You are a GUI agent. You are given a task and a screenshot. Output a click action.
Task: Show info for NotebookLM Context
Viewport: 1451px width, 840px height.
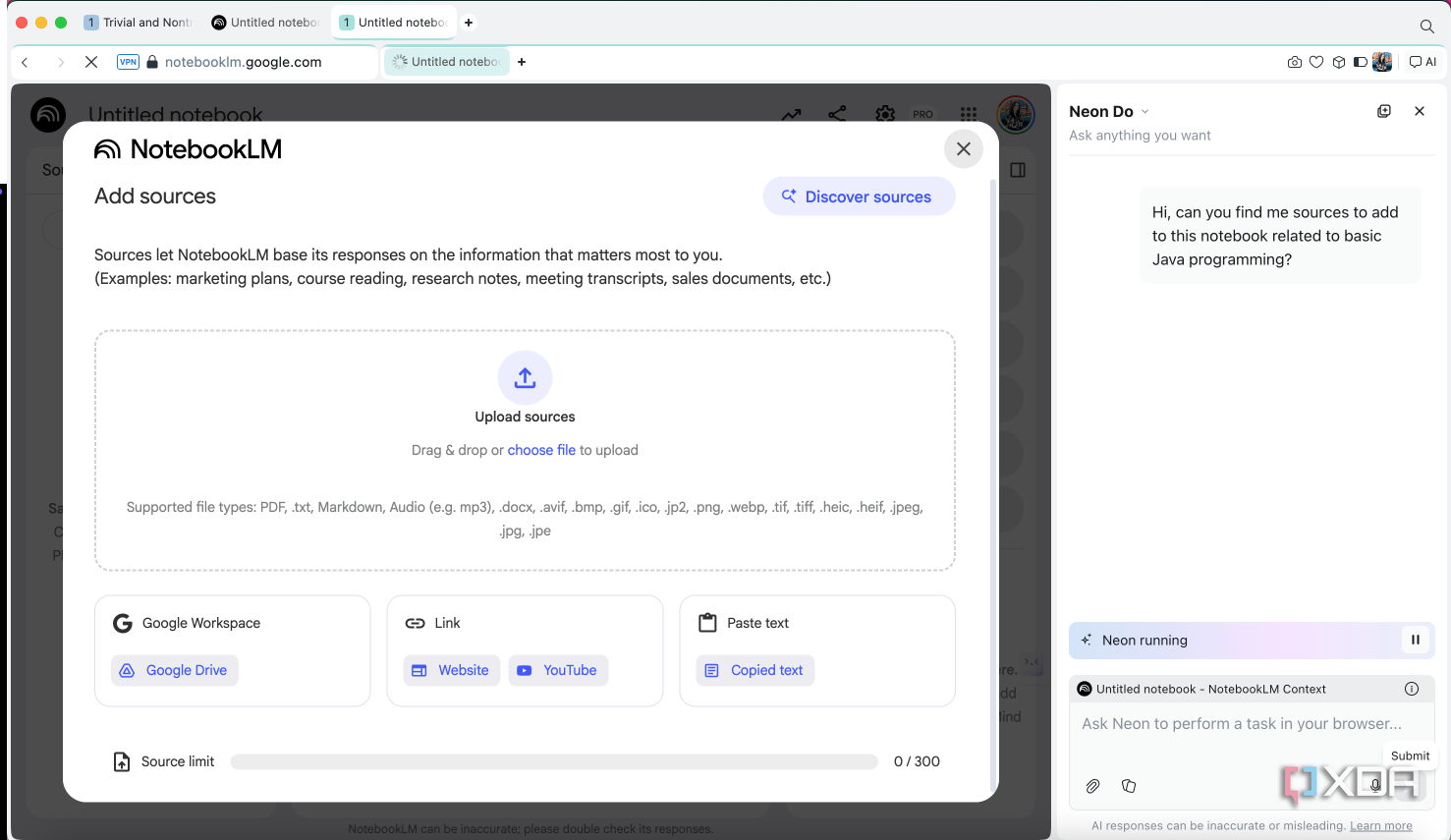1412,689
